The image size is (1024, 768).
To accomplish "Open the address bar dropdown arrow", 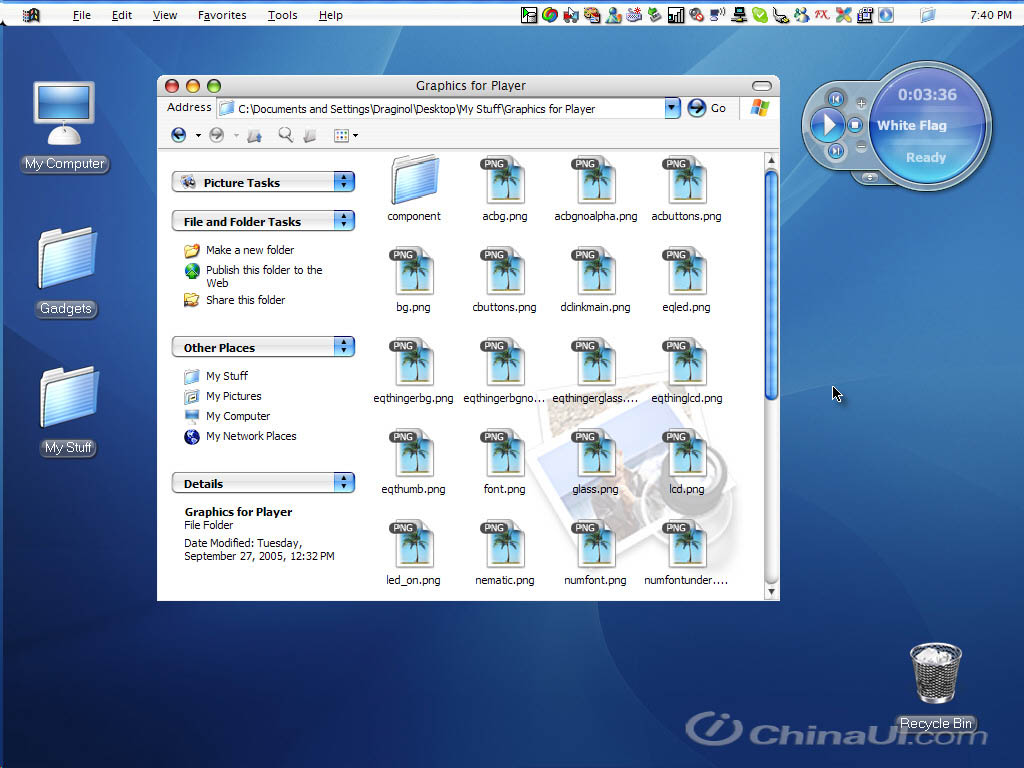I will (672, 108).
